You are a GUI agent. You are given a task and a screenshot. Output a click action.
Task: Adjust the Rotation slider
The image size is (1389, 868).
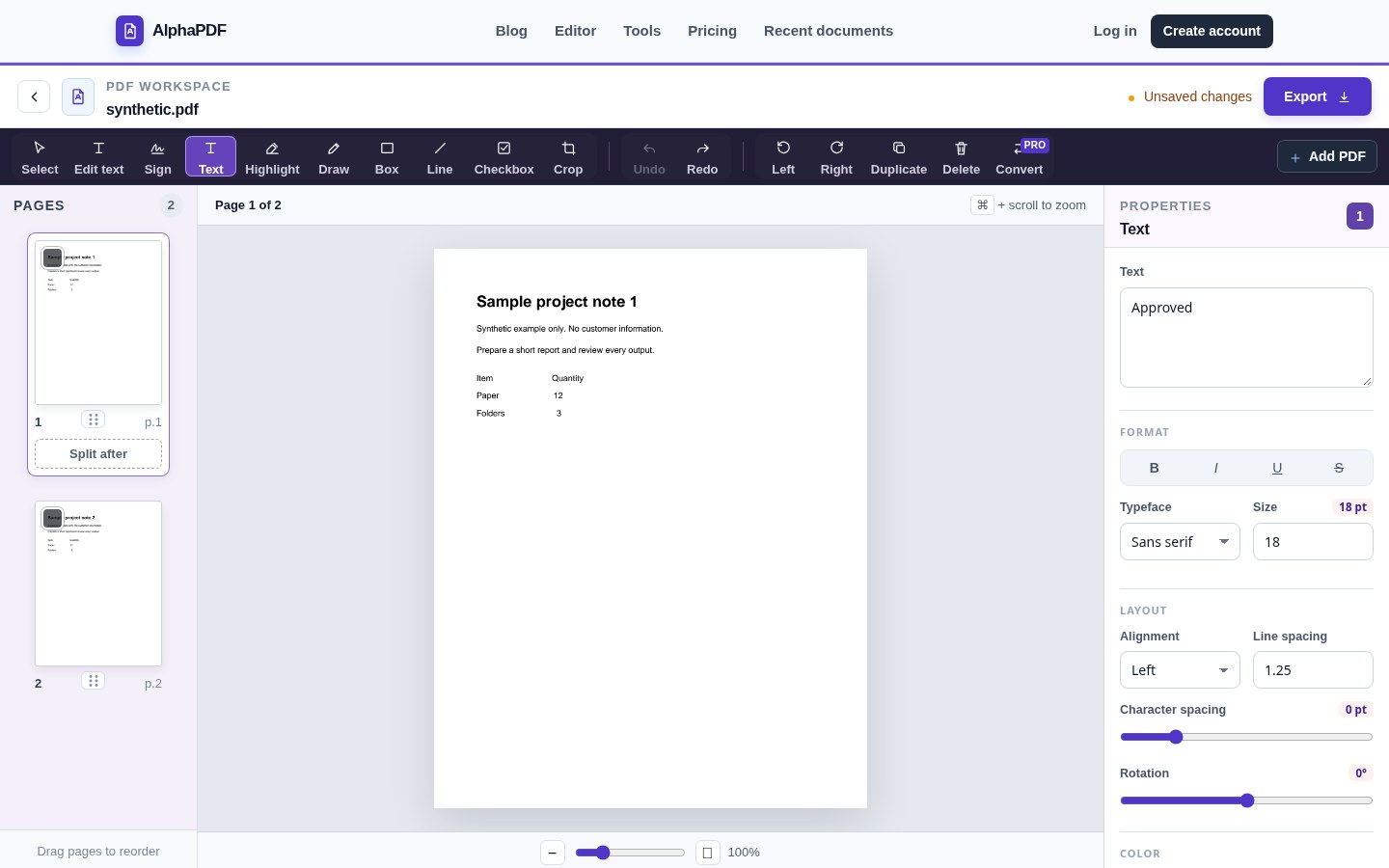tap(1246, 800)
